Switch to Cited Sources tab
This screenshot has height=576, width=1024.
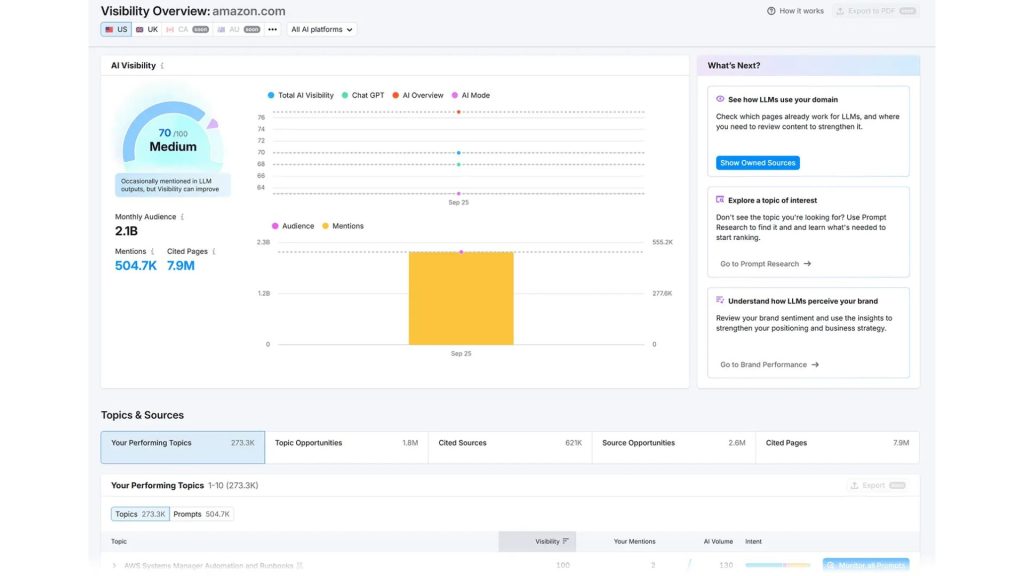[x=510, y=447]
